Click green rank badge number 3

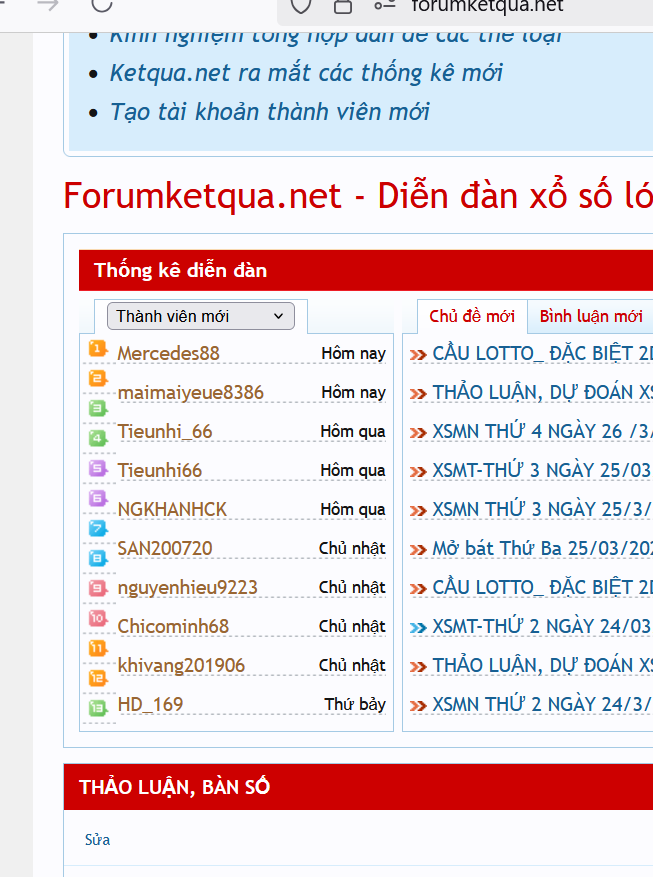[98, 408]
